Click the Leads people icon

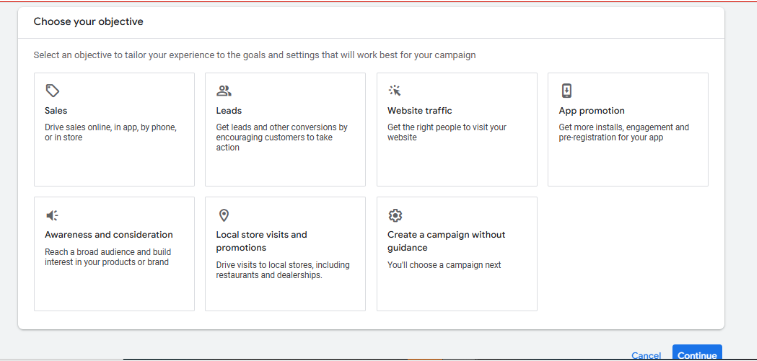(224, 90)
